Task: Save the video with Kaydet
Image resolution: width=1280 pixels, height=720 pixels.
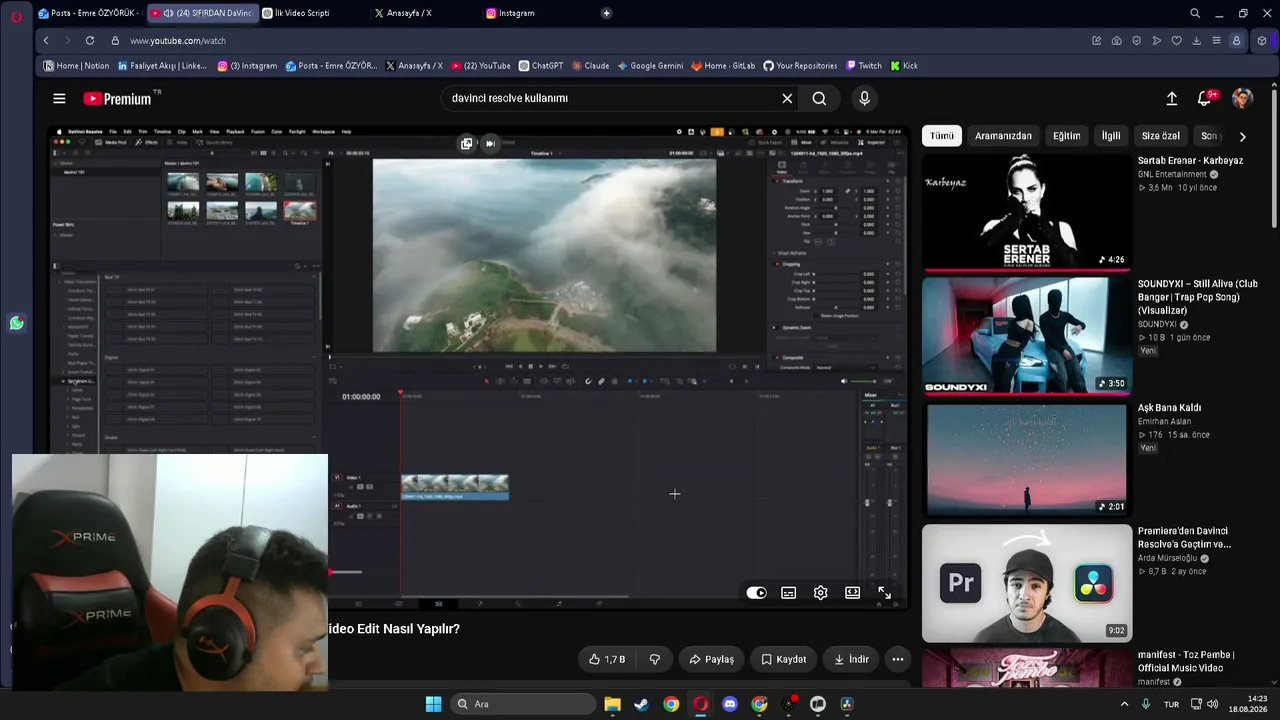Action: pos(784,659)
